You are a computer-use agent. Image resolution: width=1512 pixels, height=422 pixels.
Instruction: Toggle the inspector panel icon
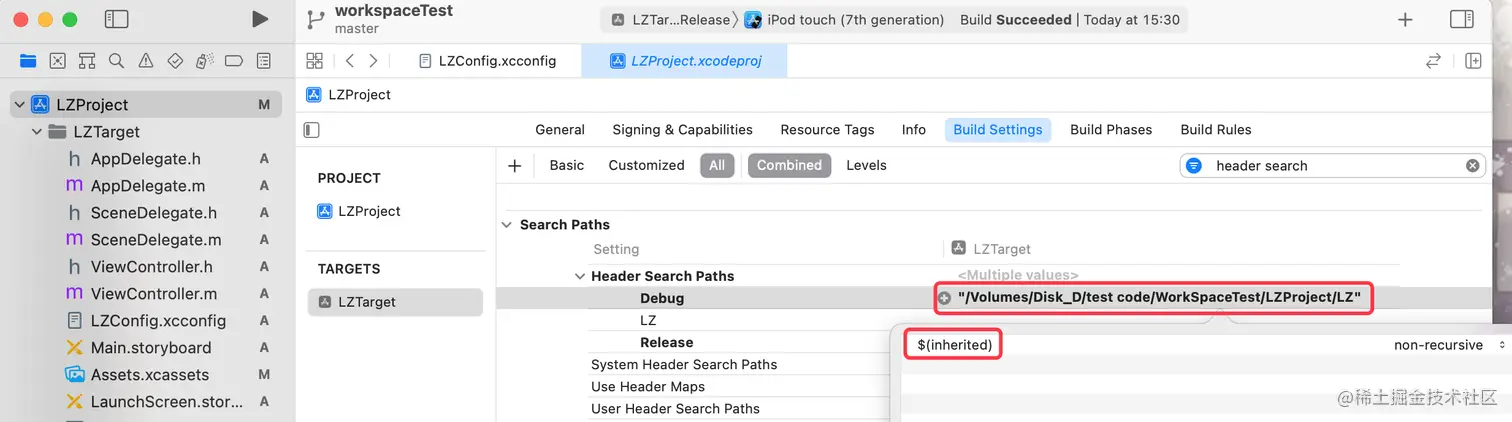pos(1461,19)
